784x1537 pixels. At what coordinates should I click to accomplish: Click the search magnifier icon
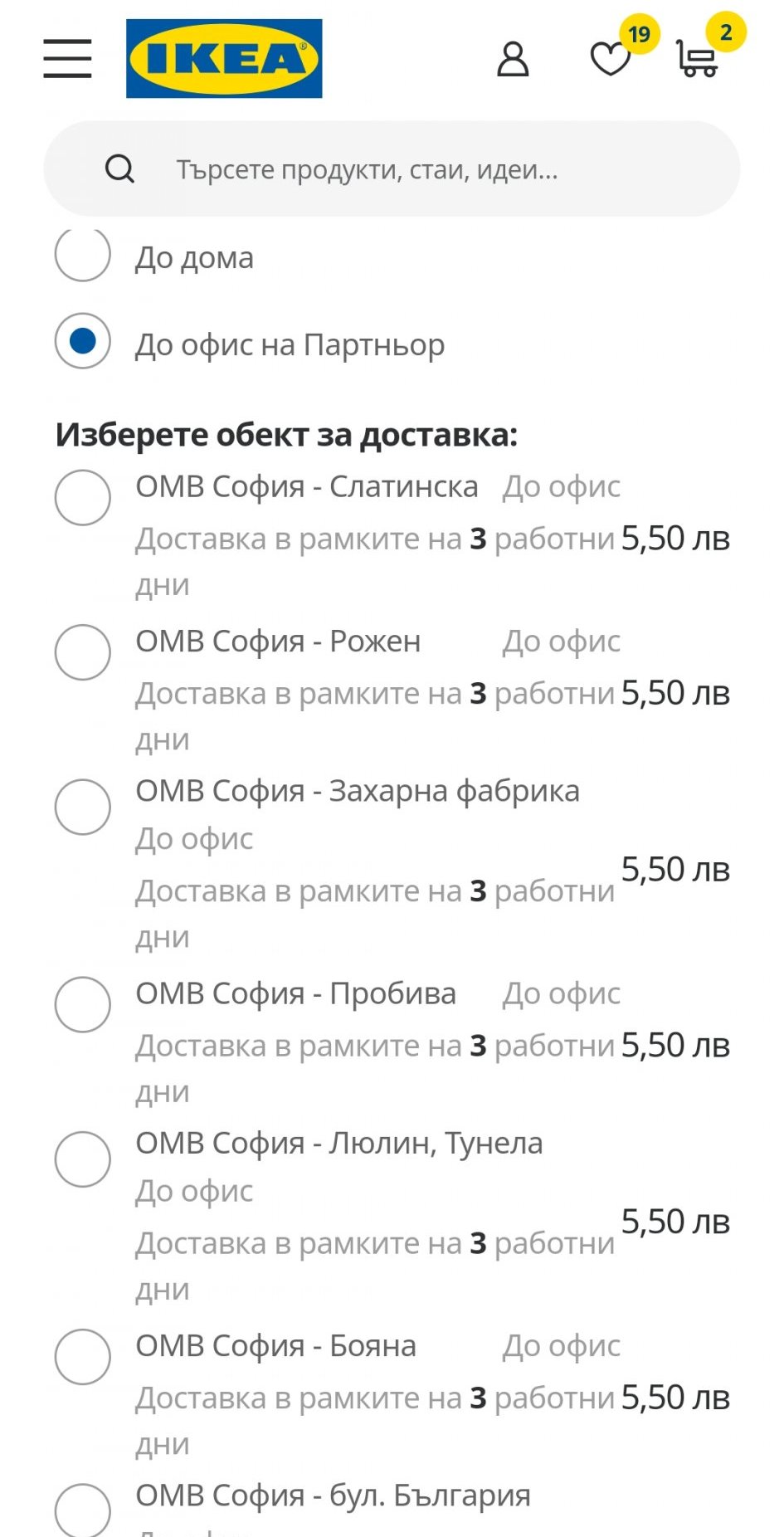coord(119,169)
